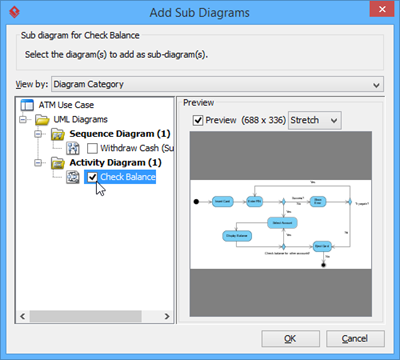Click the Check Balance diagram preview thumbnail
The image size is (400, 360).
281,225
